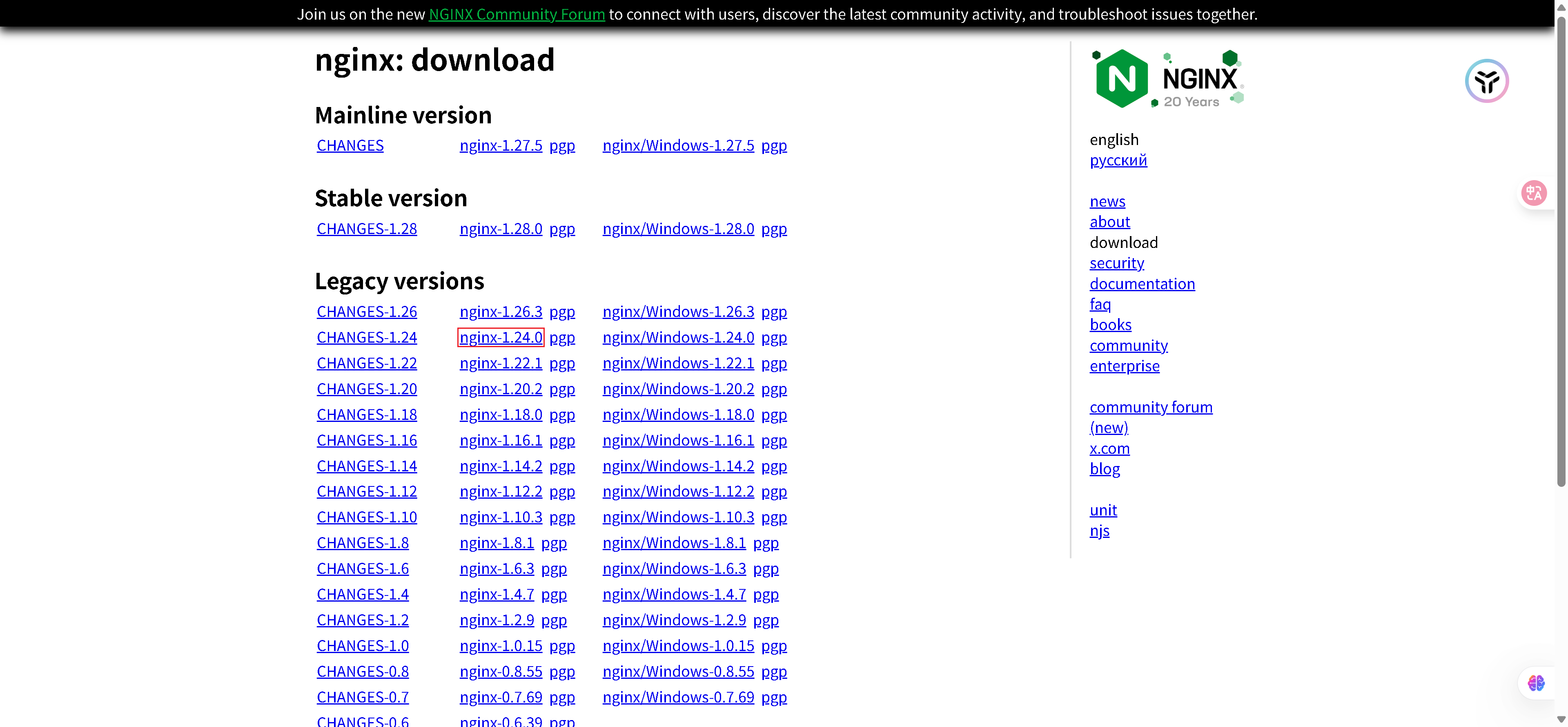Download nginx-1.2.9

(x=497, y=620)
